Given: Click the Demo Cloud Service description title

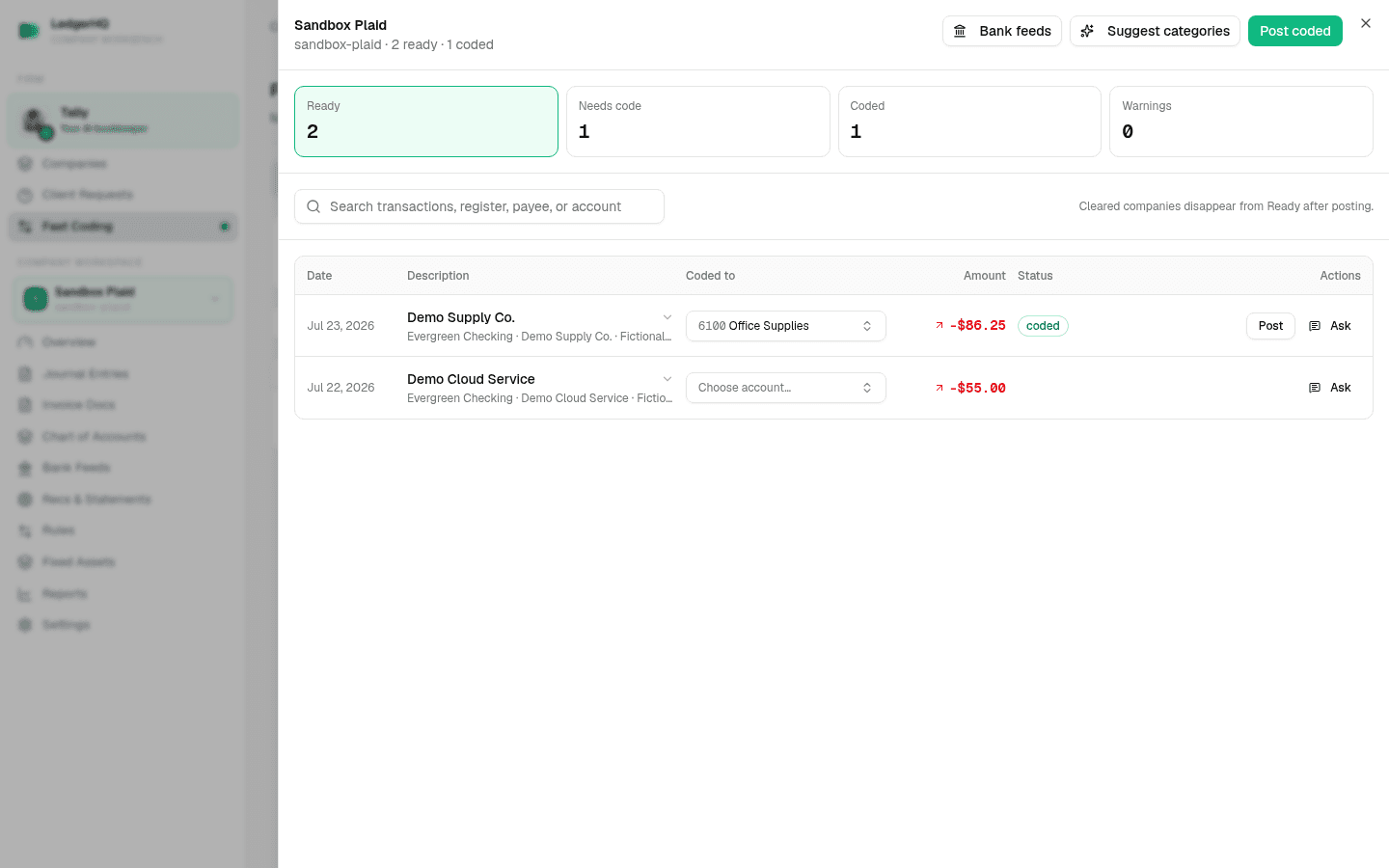Looking at the screenshot, I should (471, 379).
